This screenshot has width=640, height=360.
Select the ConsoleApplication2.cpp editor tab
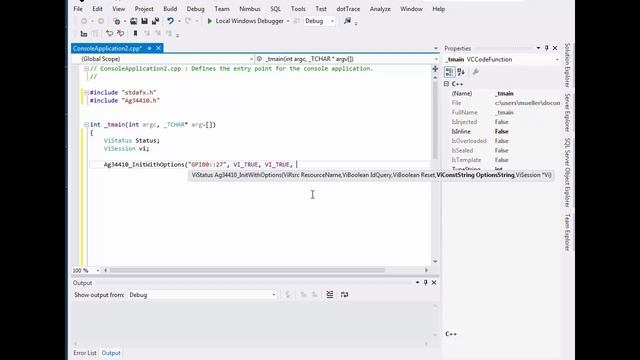(107, 48)
